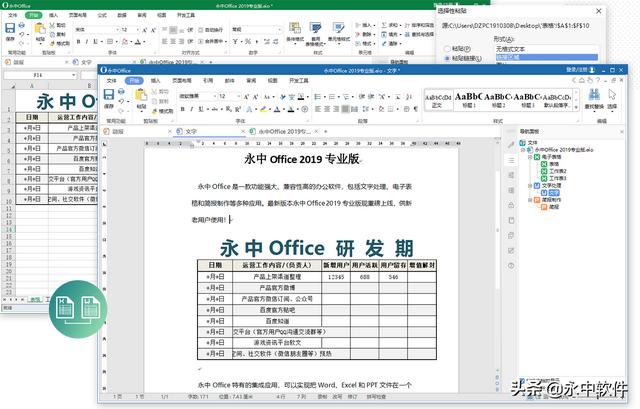The height and width of the screenshot is (409, 640).
Task: Select the 粘贴链接 radio button in paste dialog
Action: (x=447, y=58)
